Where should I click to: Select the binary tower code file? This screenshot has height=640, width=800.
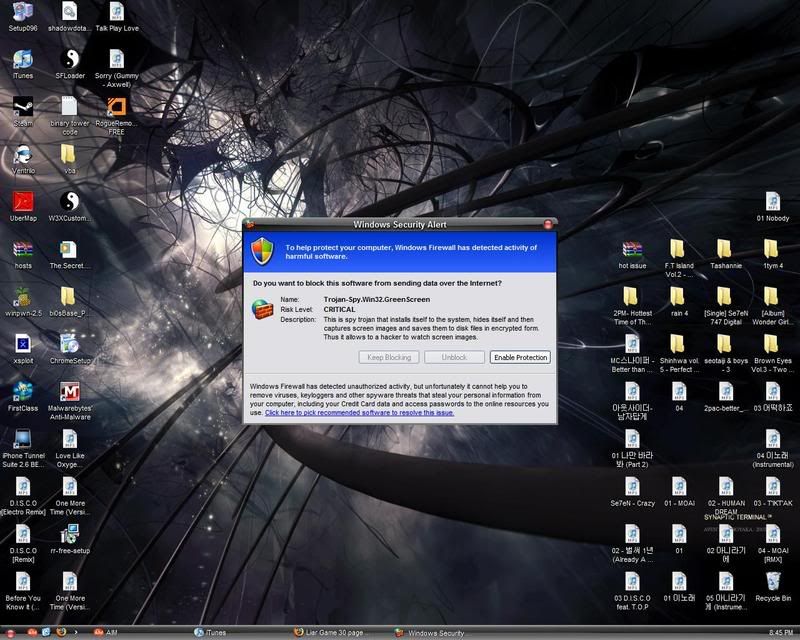(70, 107)
